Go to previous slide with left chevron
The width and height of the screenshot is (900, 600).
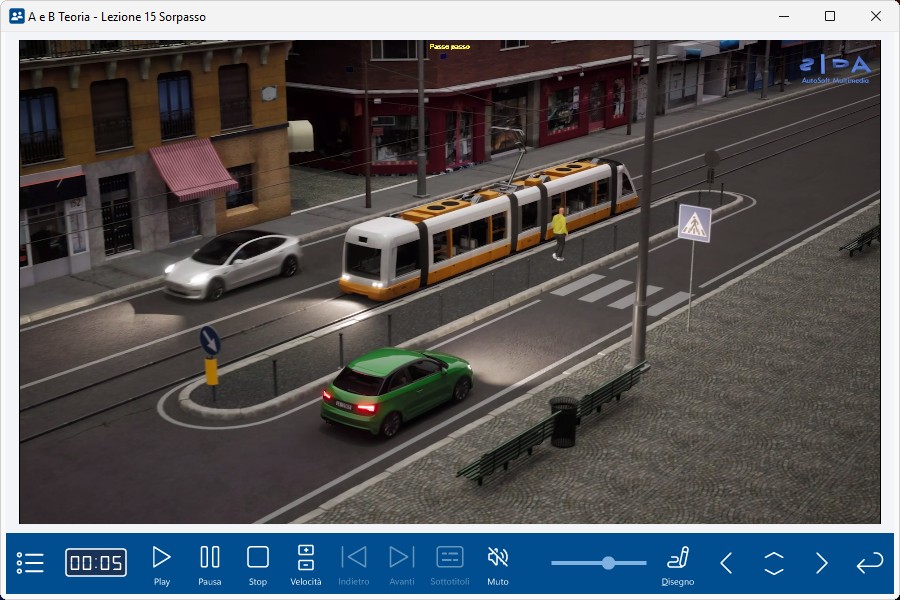726,563
